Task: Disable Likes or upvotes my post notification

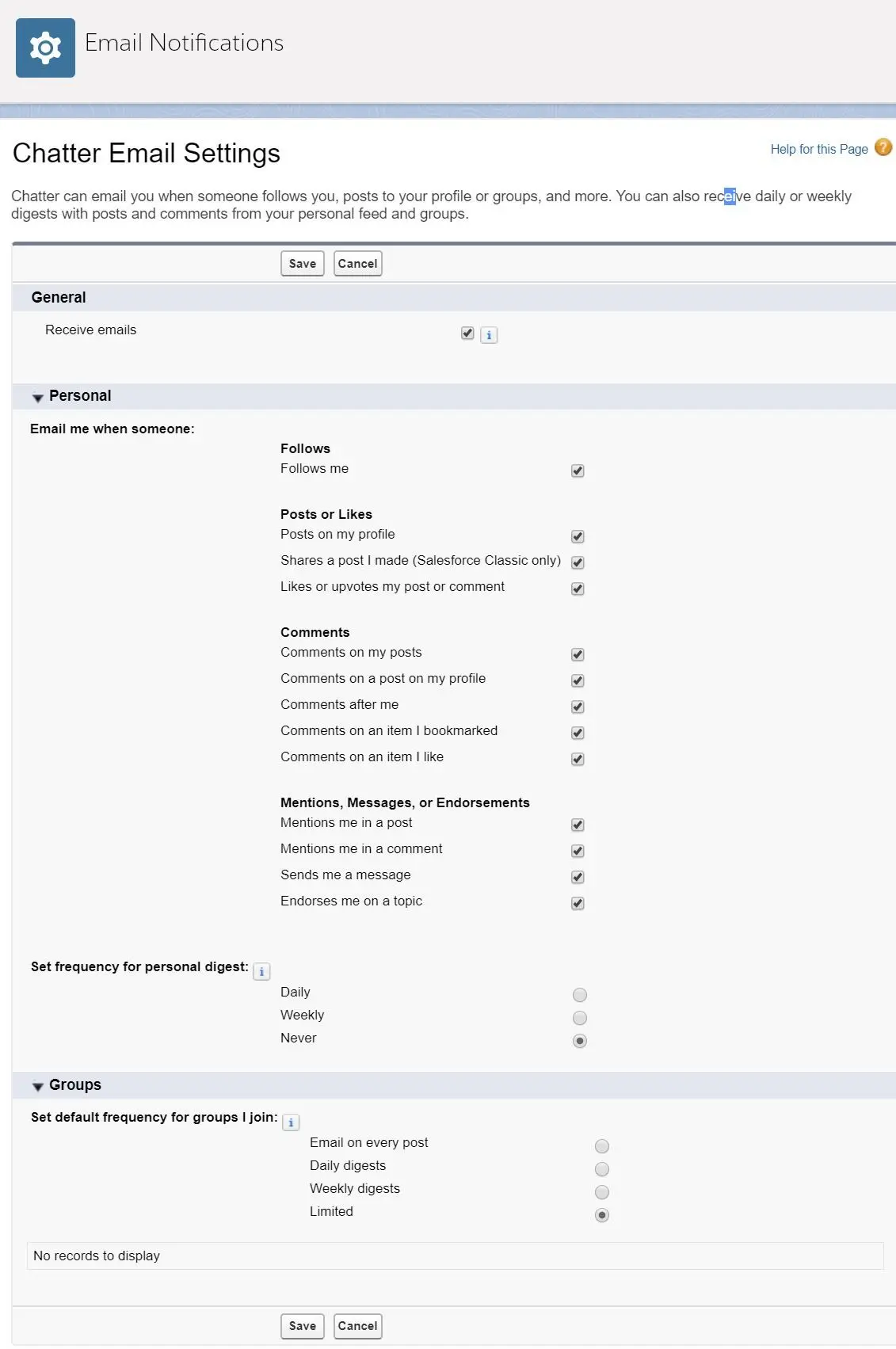Action: tap(578, 589)
